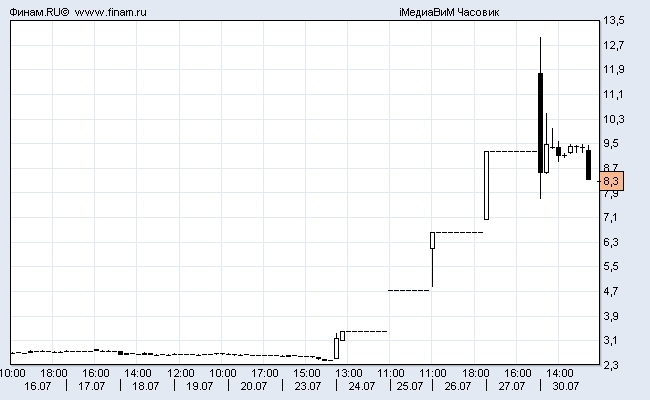Click the 20.07 date label
Screen dimensions: 650x400
click(x=254, y=386)
